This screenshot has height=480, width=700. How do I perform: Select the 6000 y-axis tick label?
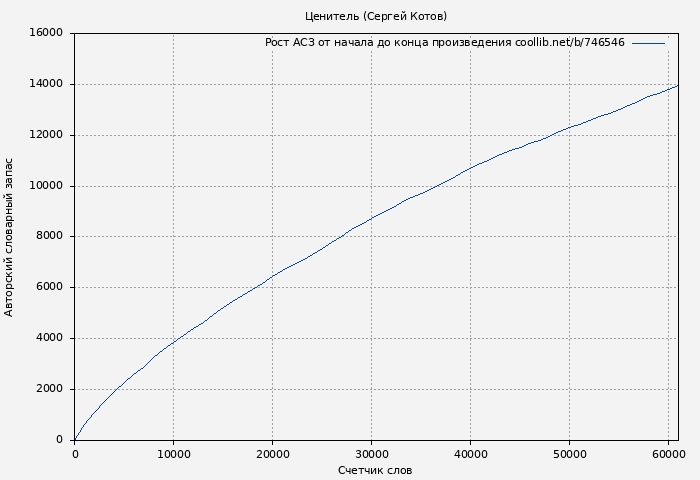(49, 287)
